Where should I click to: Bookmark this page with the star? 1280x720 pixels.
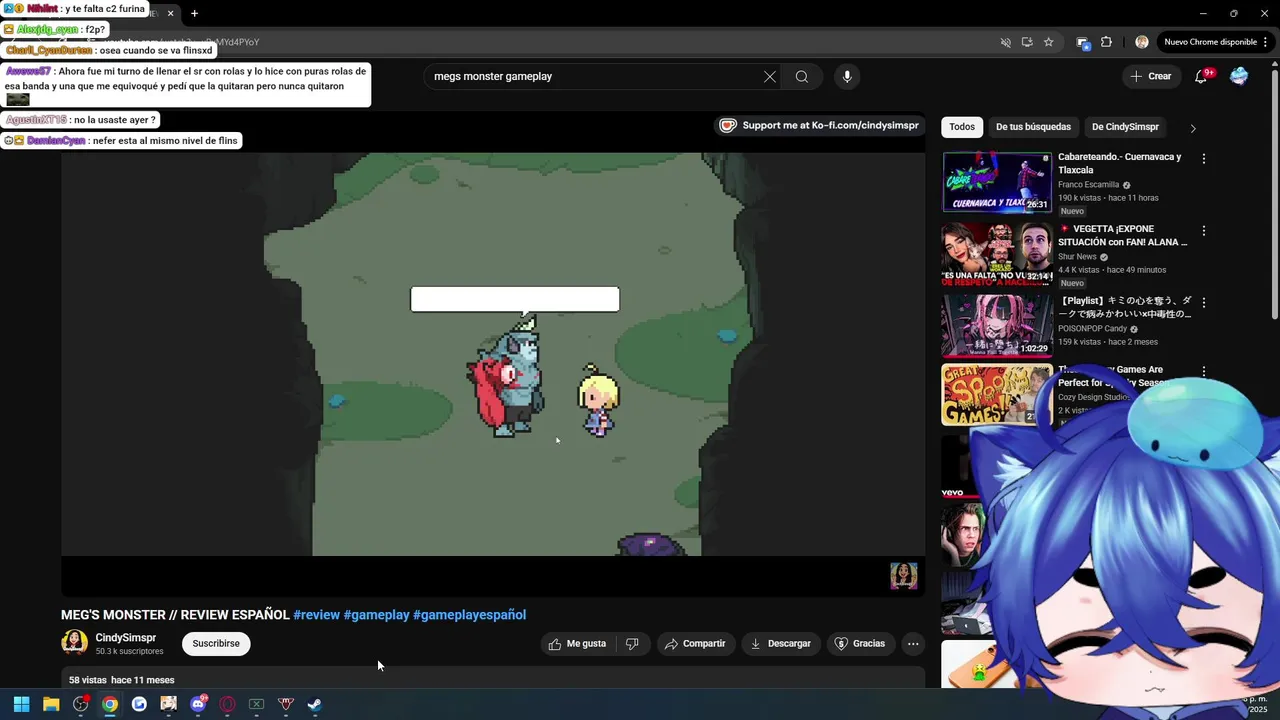tap(1048, 42)
